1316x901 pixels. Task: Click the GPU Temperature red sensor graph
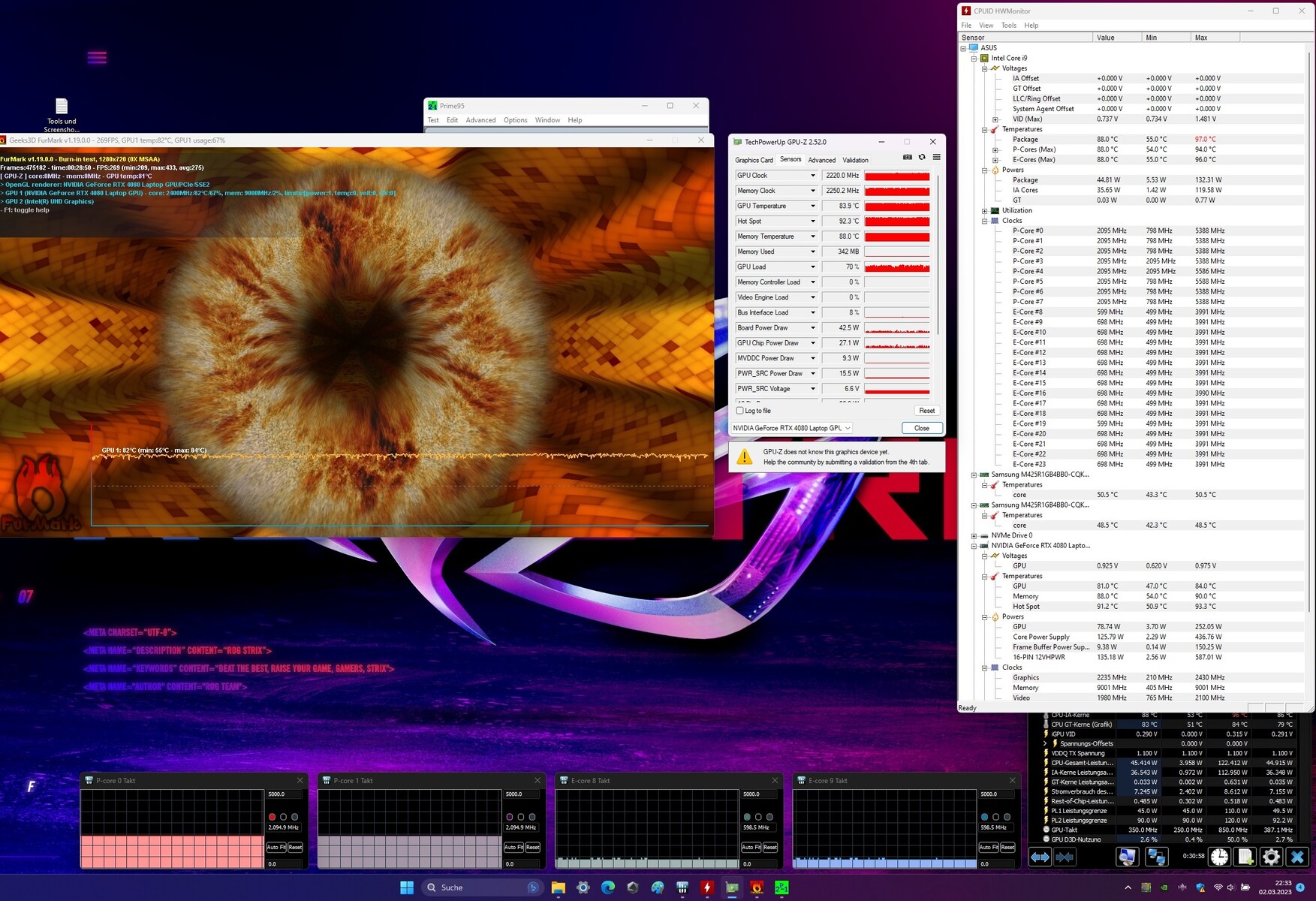[x=897, y=206]
